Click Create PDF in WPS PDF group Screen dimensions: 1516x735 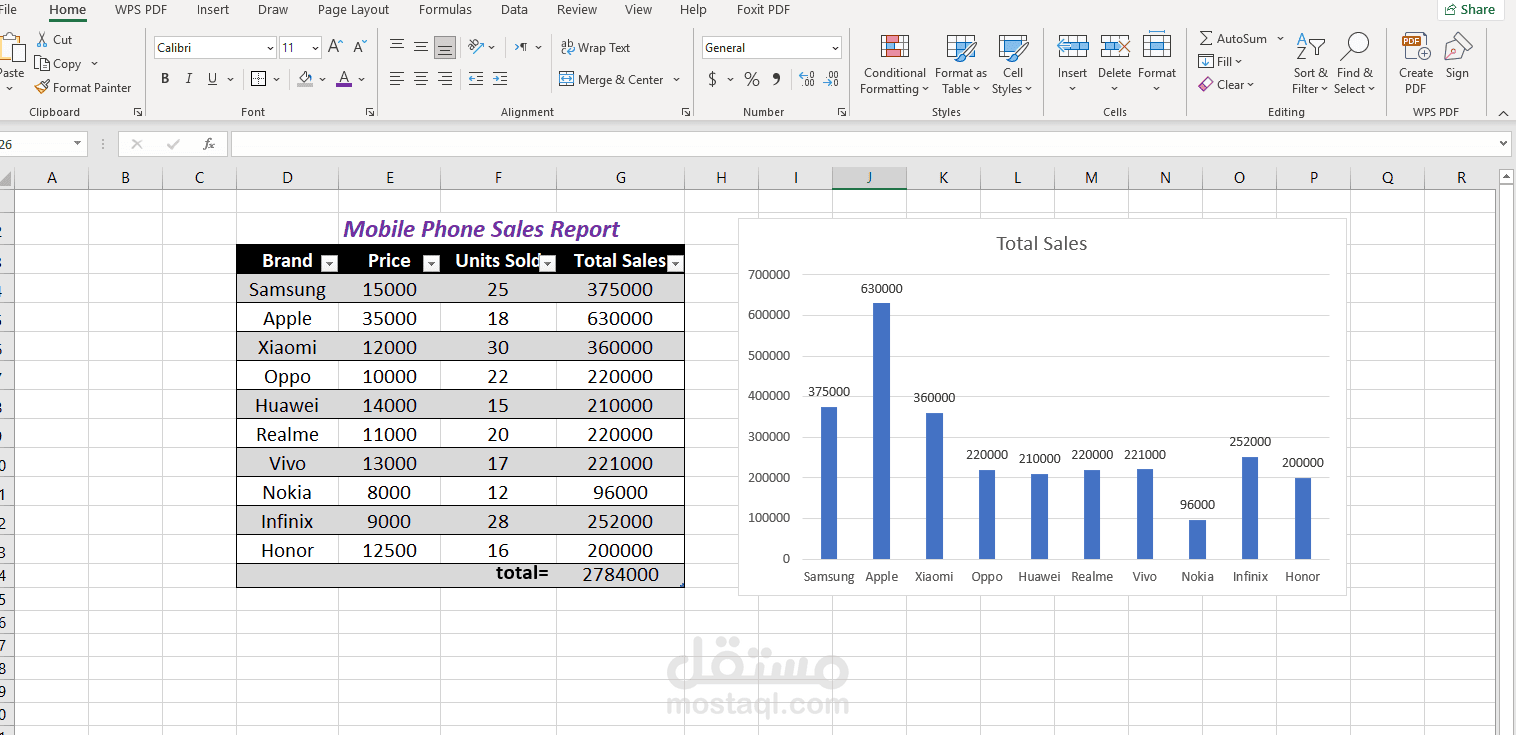[x=1416, y=65]
